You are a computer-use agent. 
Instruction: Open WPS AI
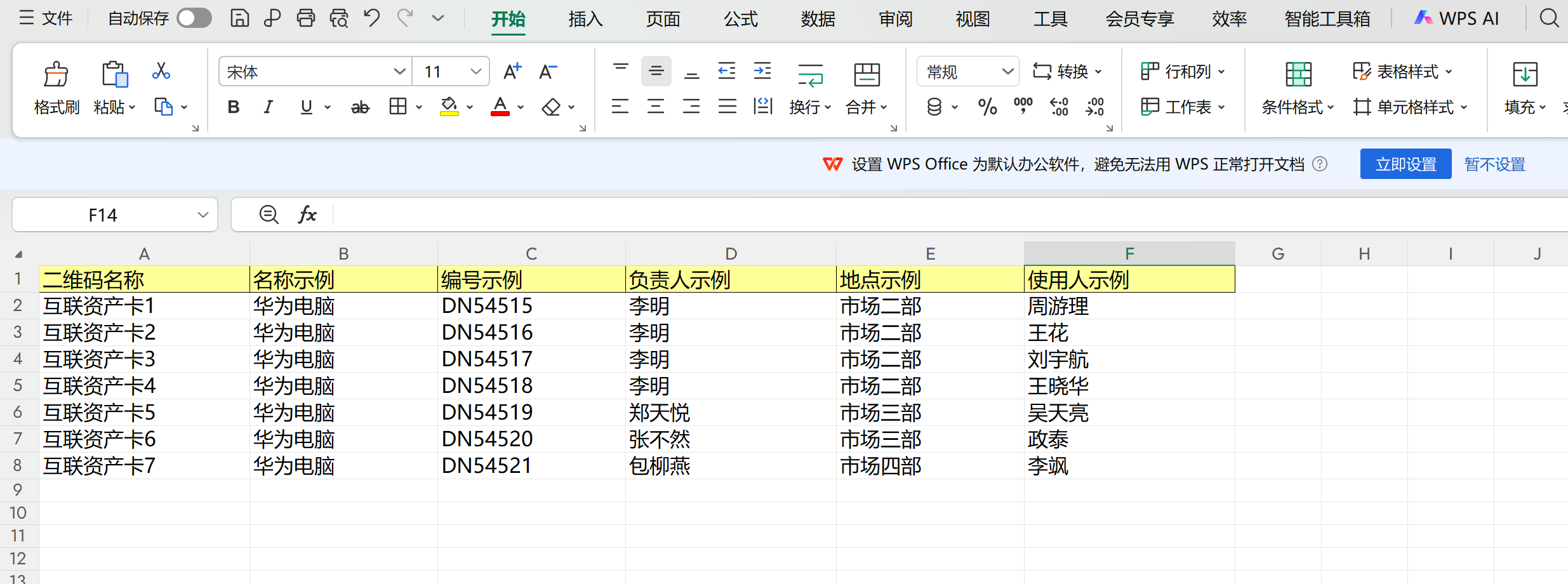tap(1456, 18)
